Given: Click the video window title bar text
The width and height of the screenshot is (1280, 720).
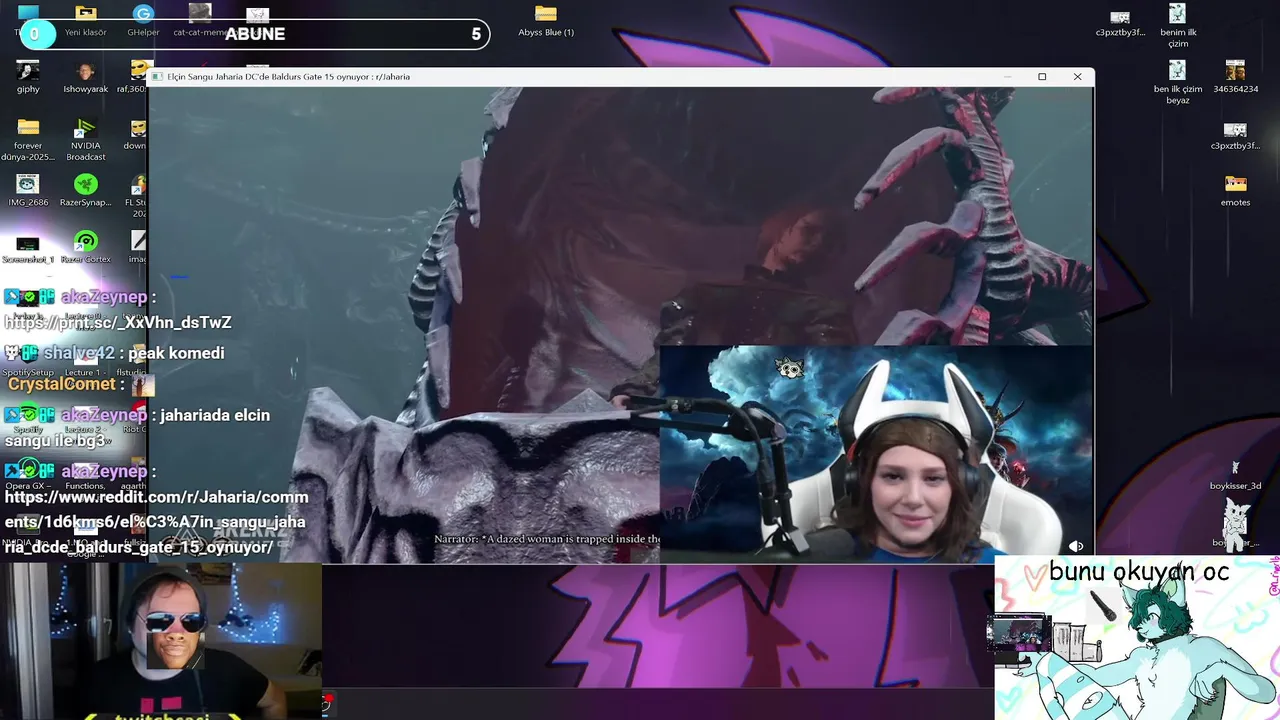Looking at the screenshot, I should [288, 77].
